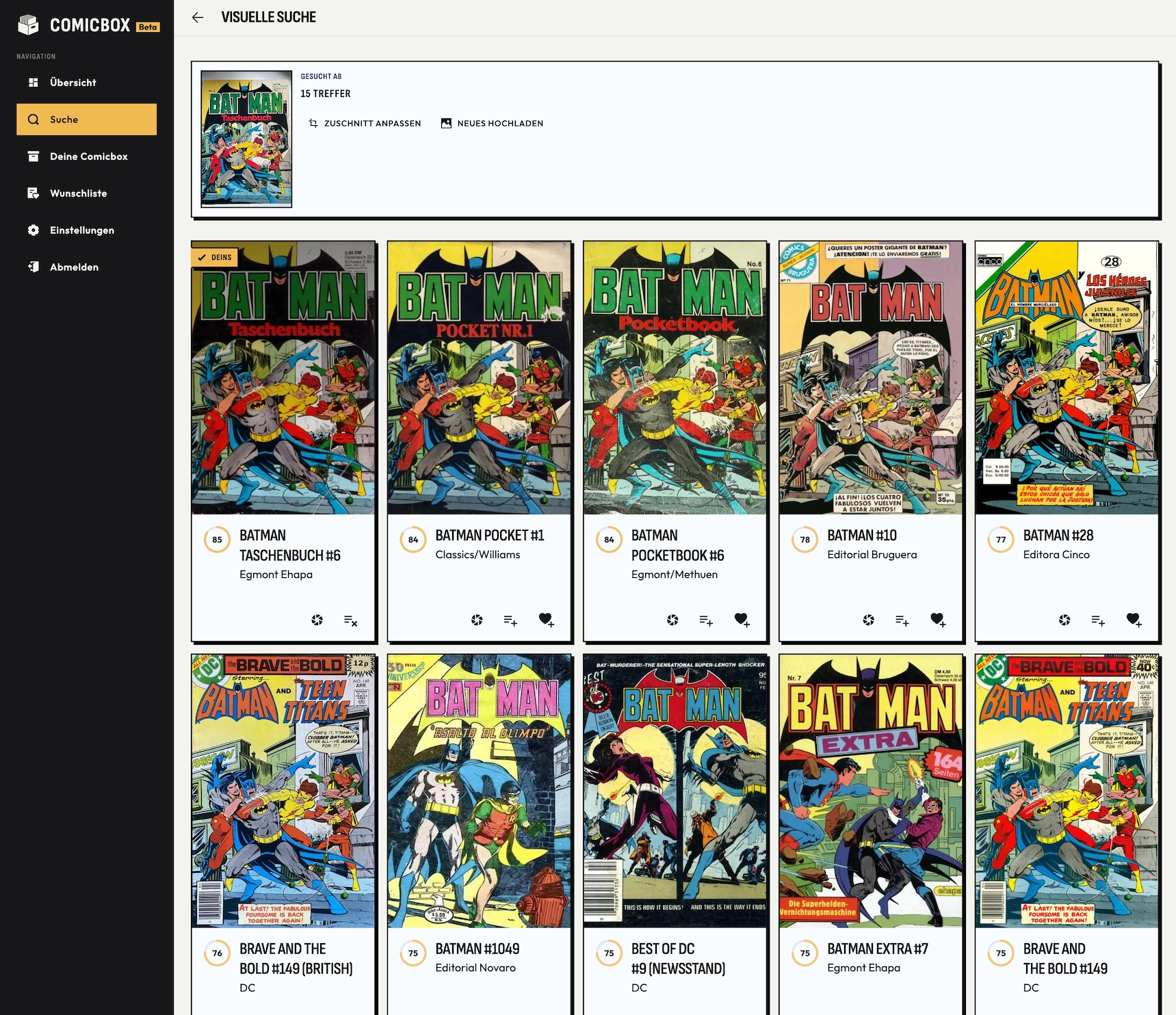Click the 78 match score on Batman #10
The image size is (1176, 1015).
(x=805, y=540)
